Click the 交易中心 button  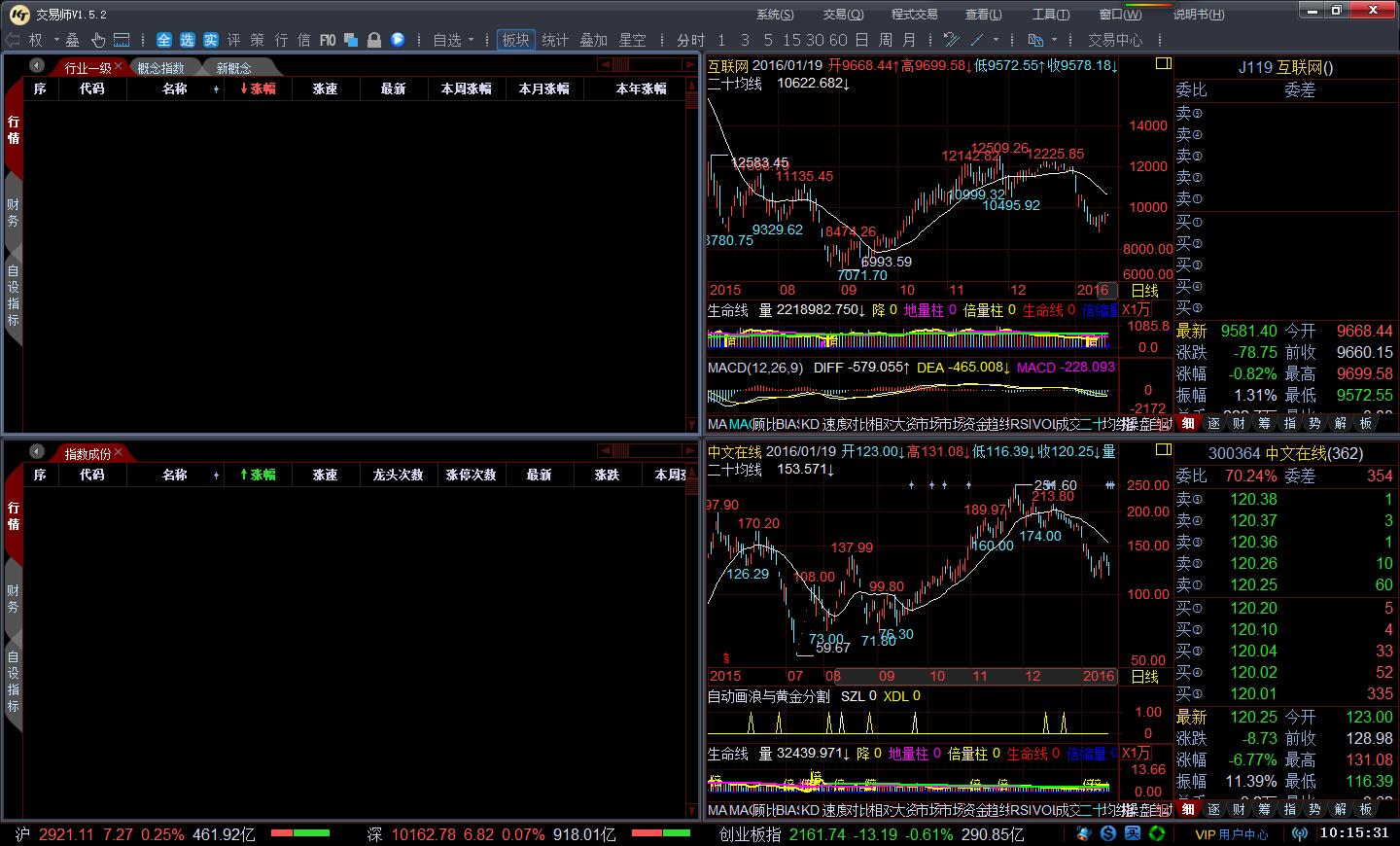coord(1115,40)
